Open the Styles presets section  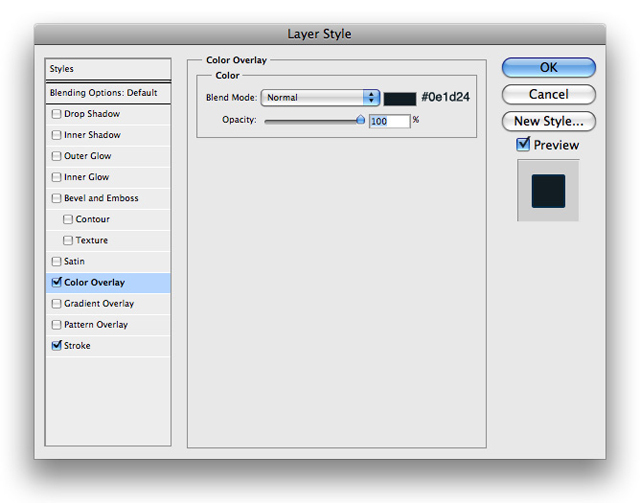[x=108, y=69]
